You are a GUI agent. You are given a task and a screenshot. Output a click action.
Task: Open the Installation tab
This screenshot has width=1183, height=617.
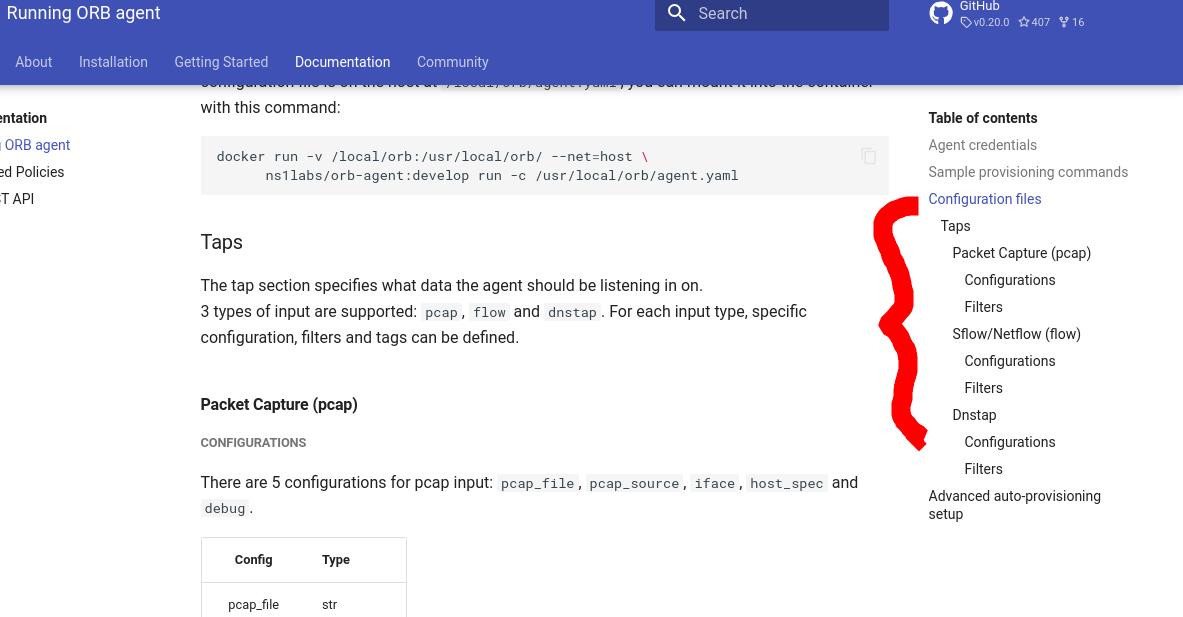113,62
